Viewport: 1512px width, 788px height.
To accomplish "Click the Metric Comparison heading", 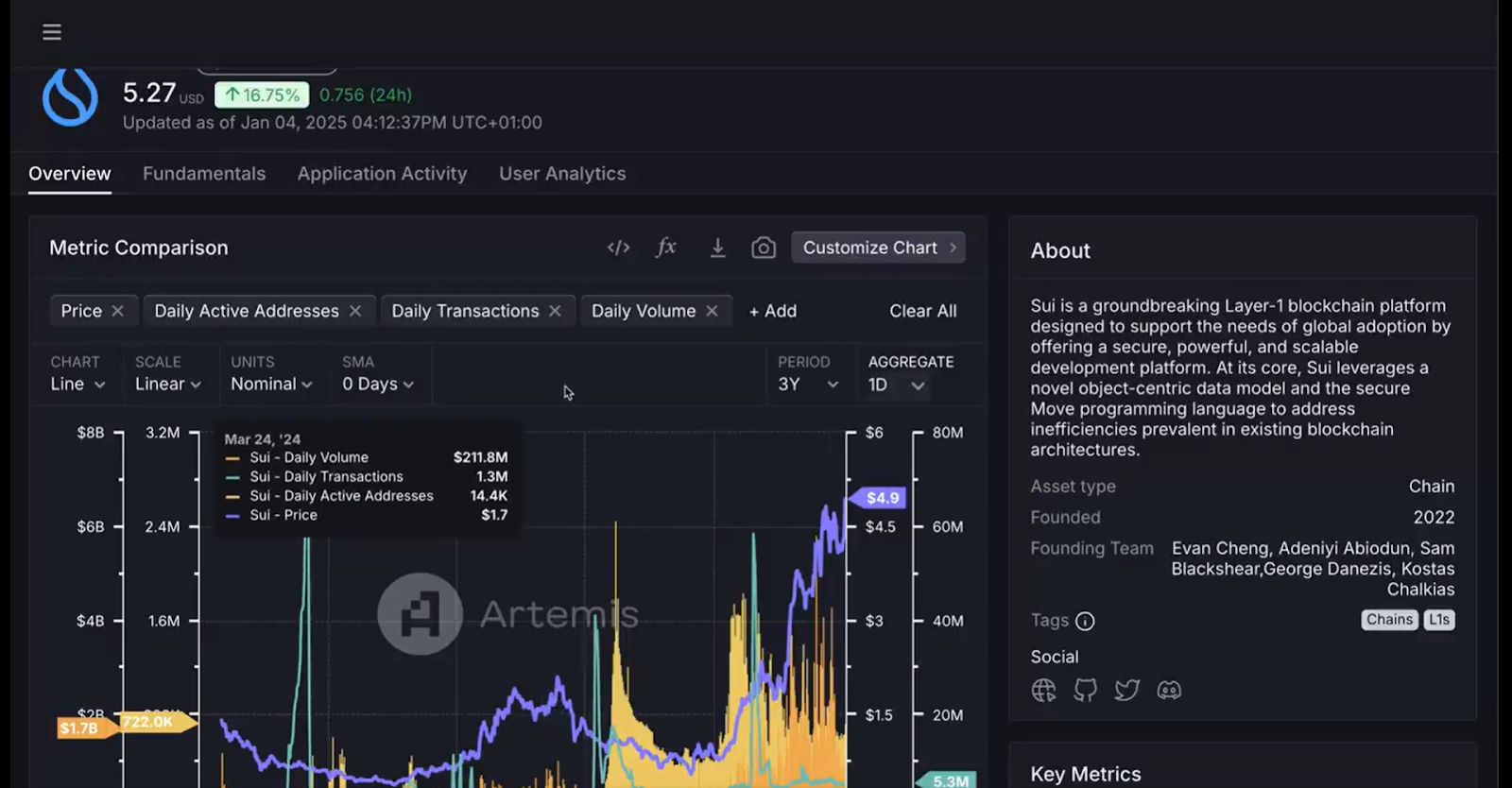I will tap(139, 248).
